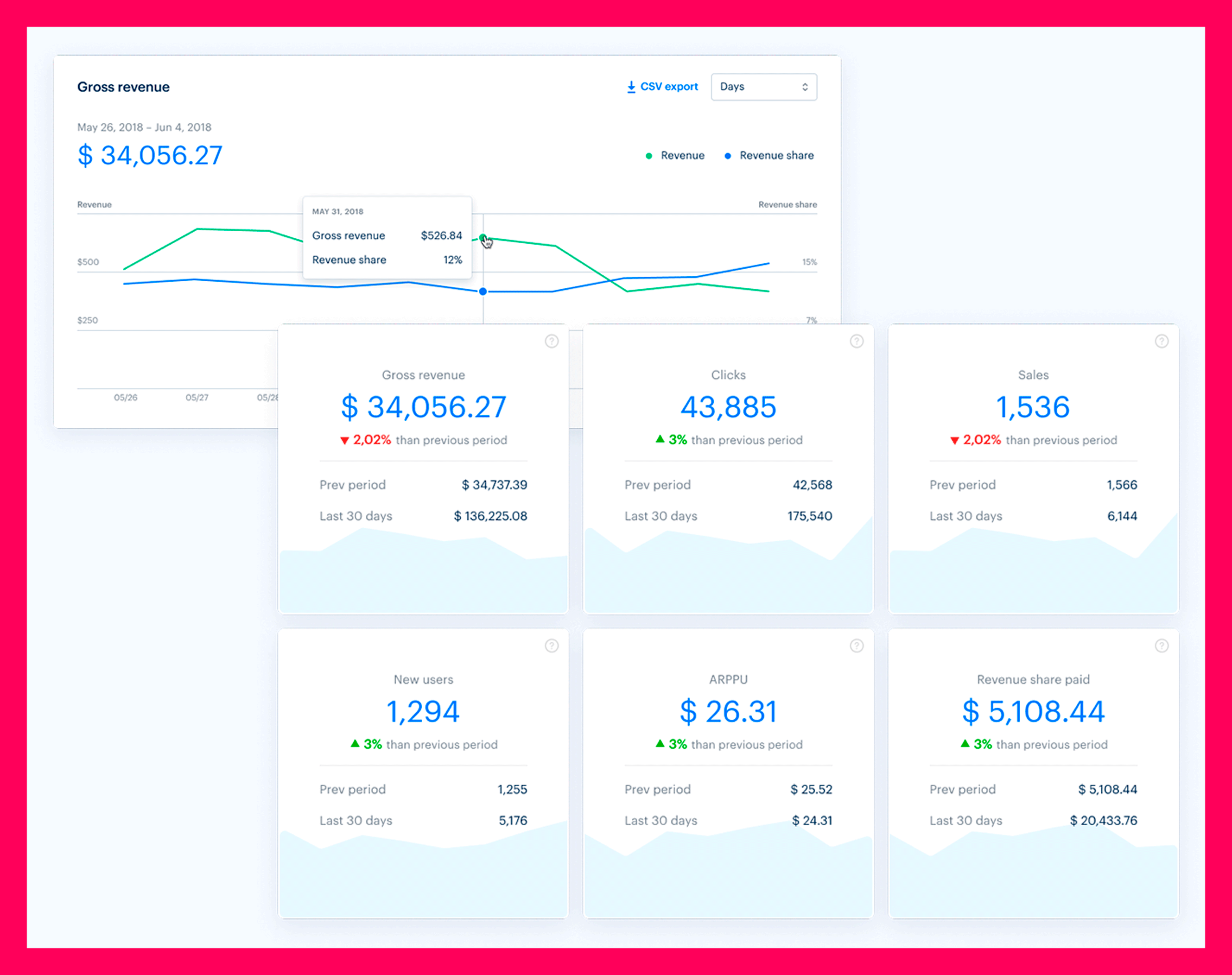Click help icon on ARPPU card

[857, 646]
